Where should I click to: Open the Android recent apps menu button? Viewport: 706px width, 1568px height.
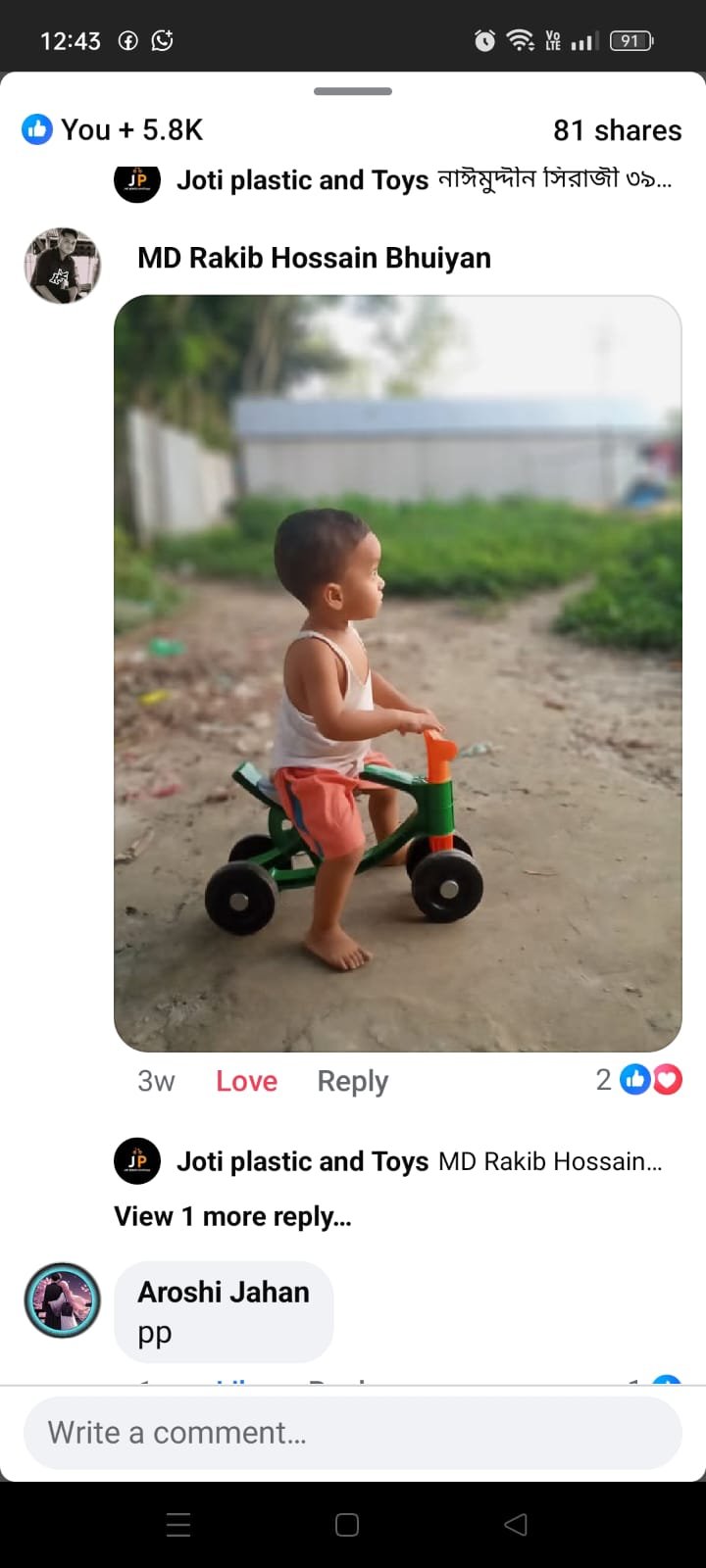coord(178,1524)
